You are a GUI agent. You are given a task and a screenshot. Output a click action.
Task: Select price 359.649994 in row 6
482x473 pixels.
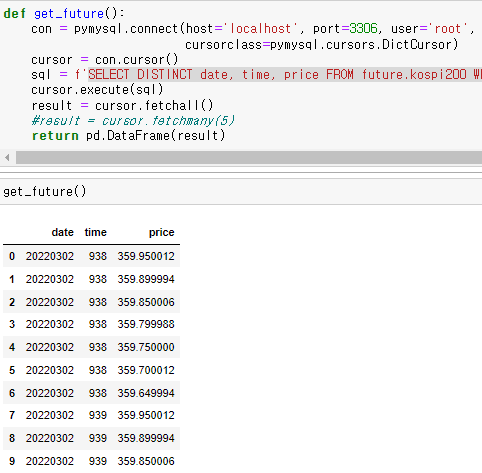(146, 393)
